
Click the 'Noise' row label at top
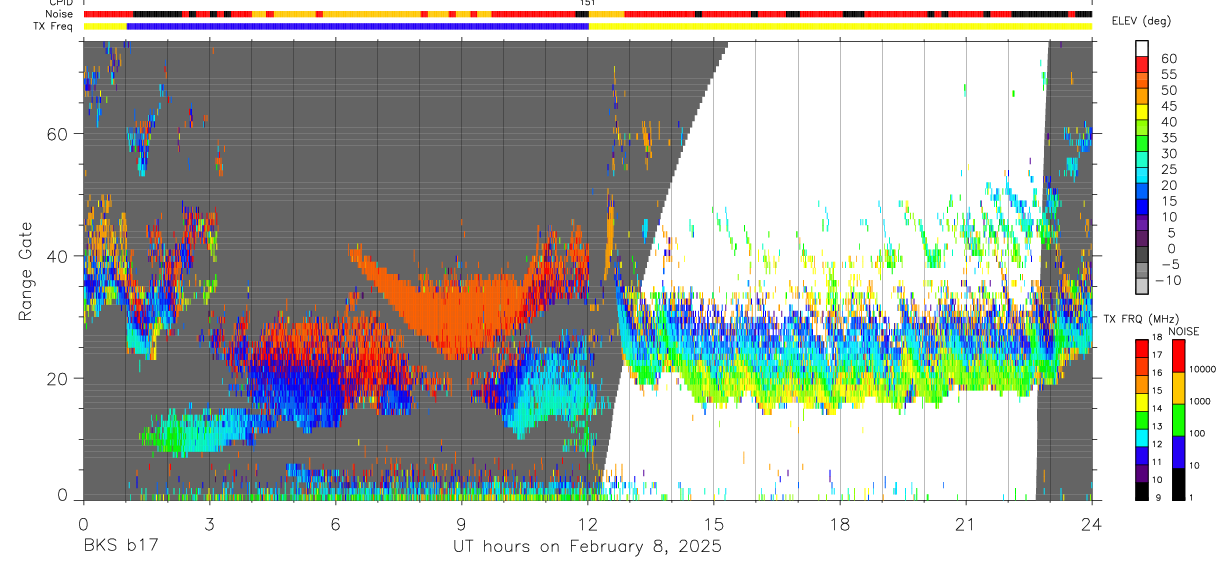(x=60, y=14)
